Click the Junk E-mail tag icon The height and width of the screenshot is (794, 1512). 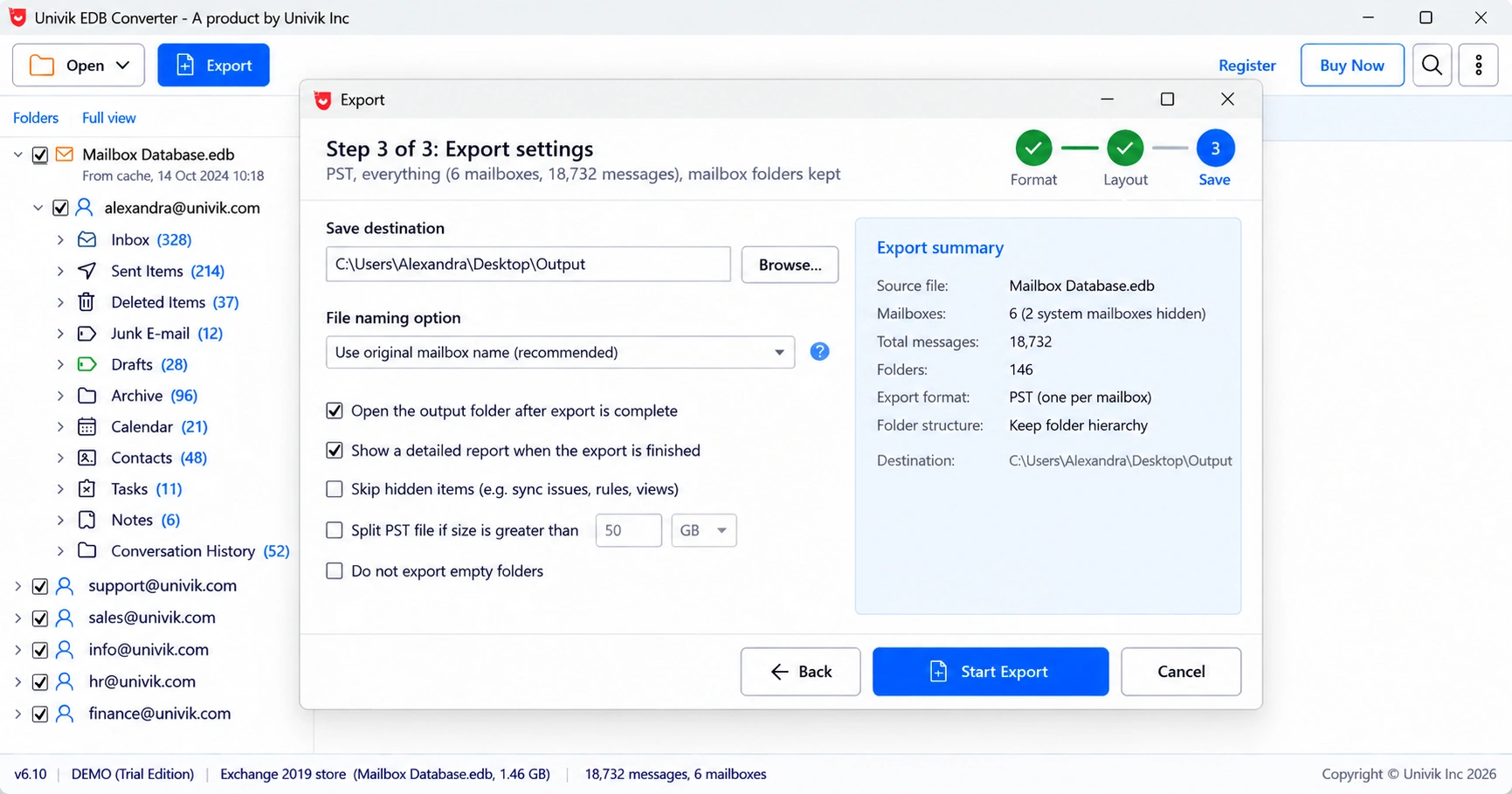[x=87, y=334]
